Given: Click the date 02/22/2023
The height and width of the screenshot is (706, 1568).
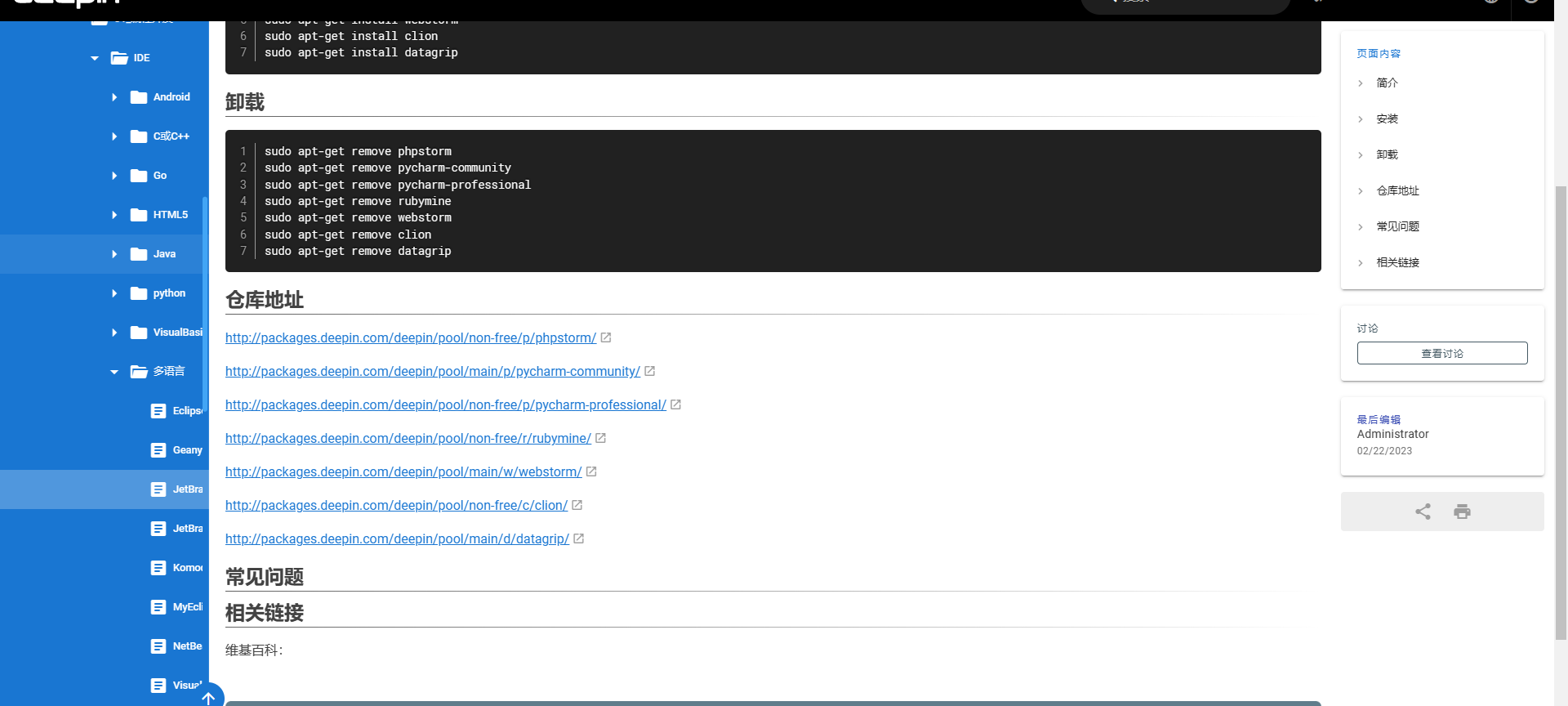Looking at the screenshot, I should point(1384,451).
